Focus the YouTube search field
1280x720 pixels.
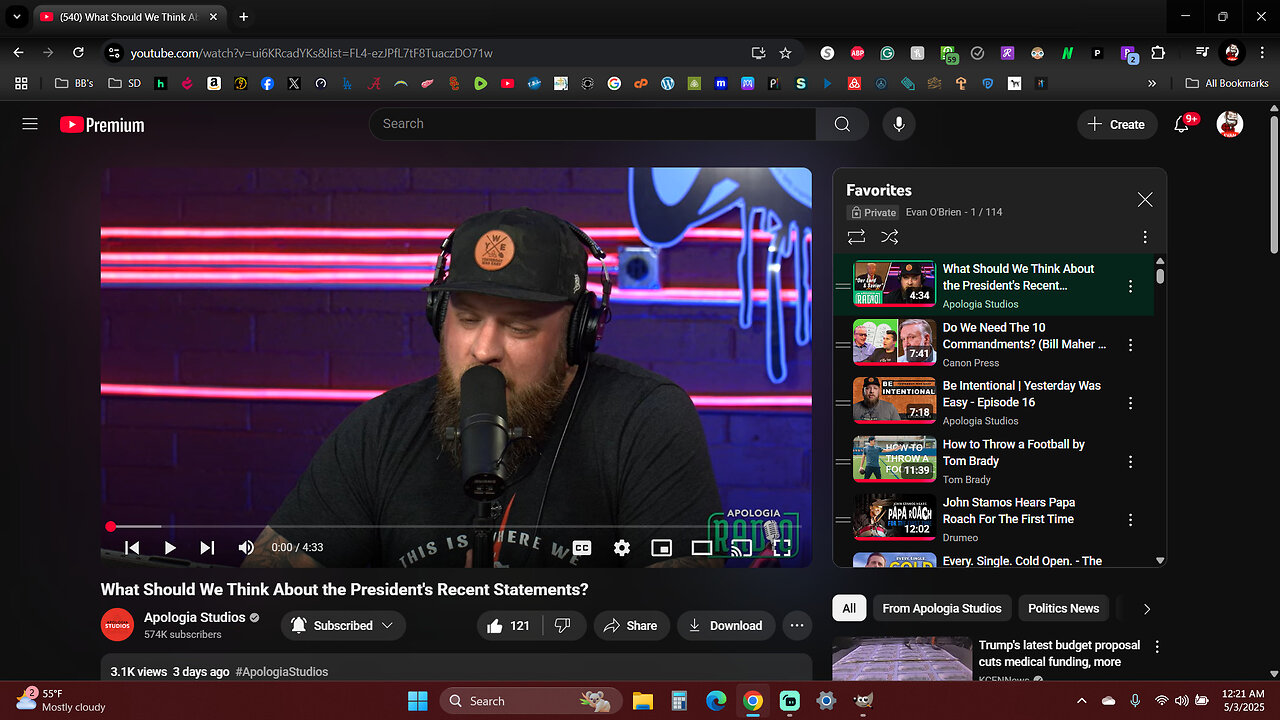[x=593, y=124]
